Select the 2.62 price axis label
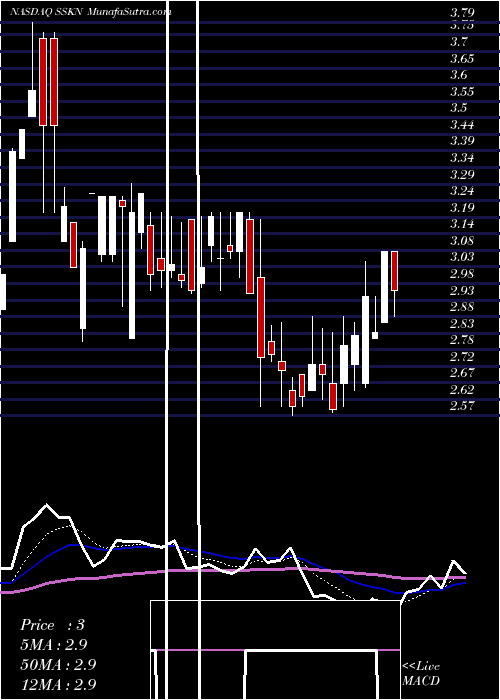The height and width of the screenshot is (700, 500). [x=462, y=390]
